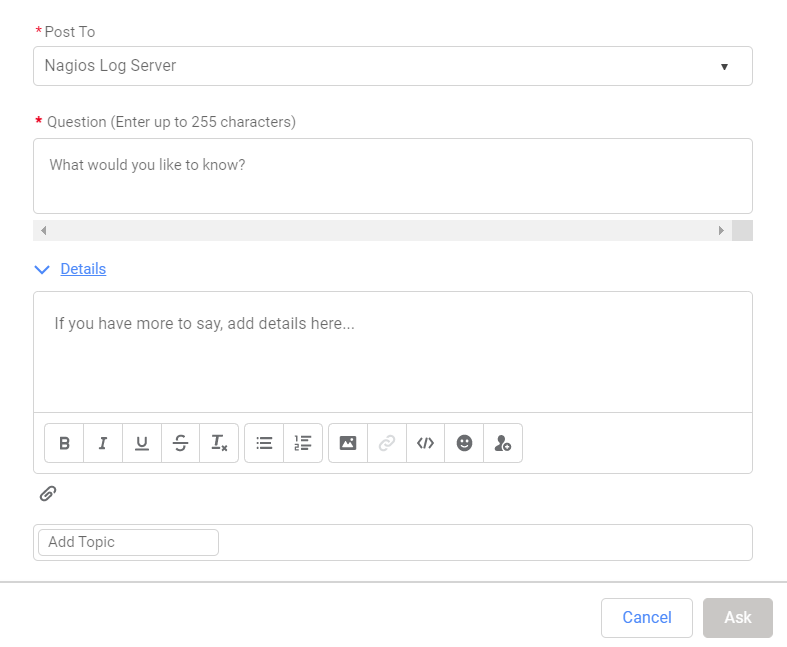
Task: Click the Ask button
Action: pyautogui.click(x=737, y=617)
